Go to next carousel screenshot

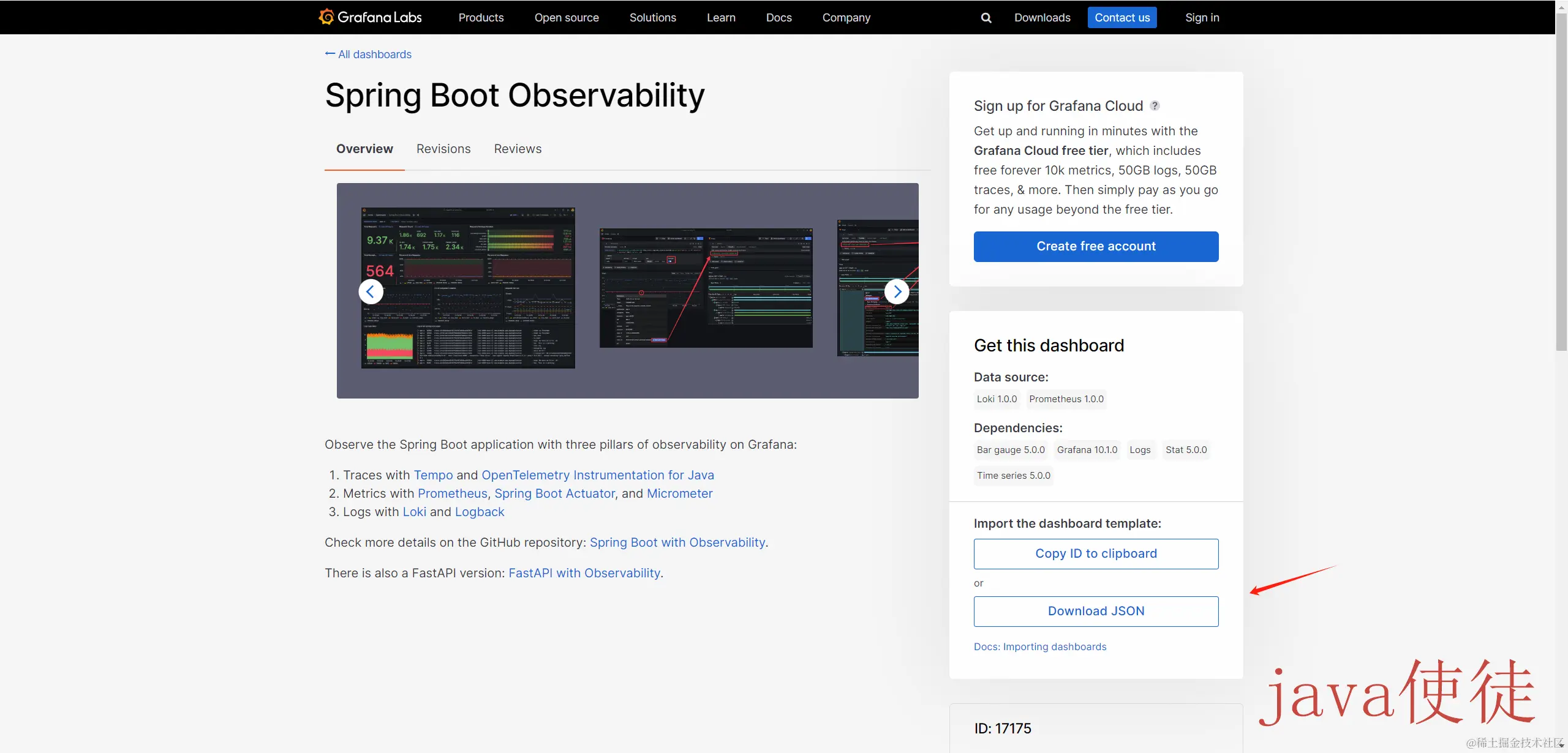897,291
